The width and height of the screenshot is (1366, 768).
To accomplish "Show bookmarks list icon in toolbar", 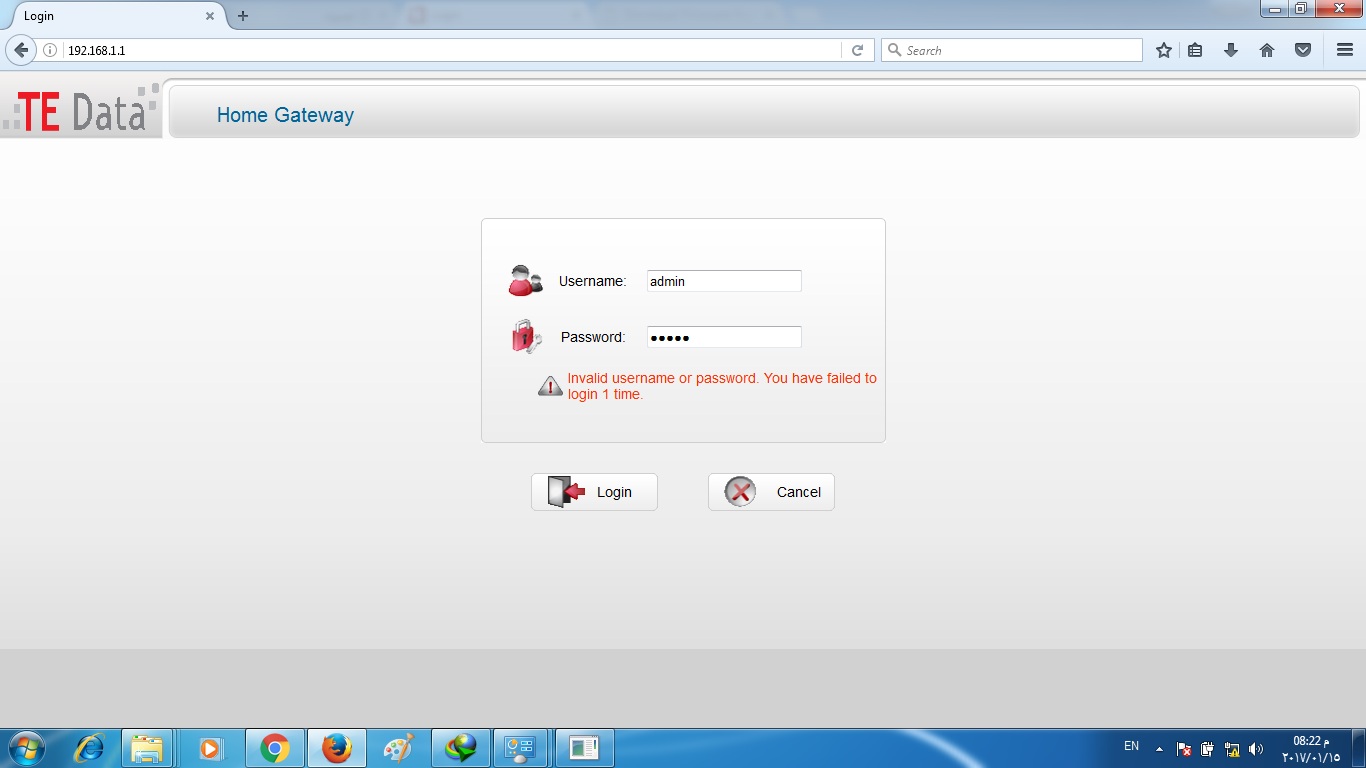I will 1195,50.
